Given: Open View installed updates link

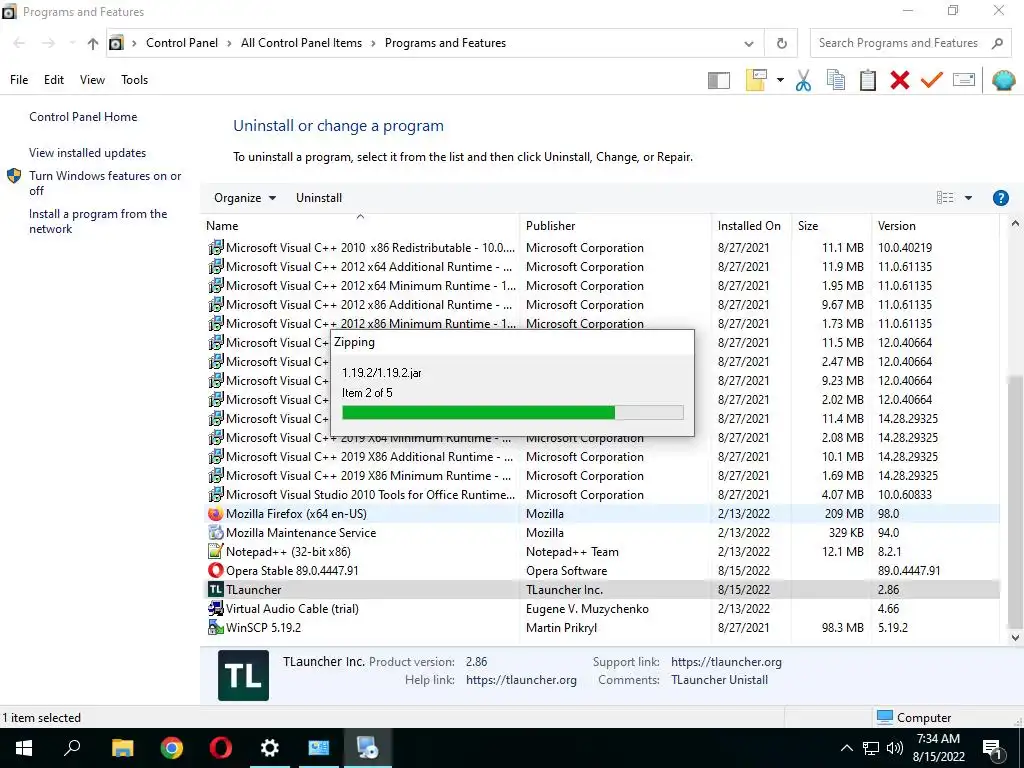Looking at the screenshot, I should click(88, 153).
